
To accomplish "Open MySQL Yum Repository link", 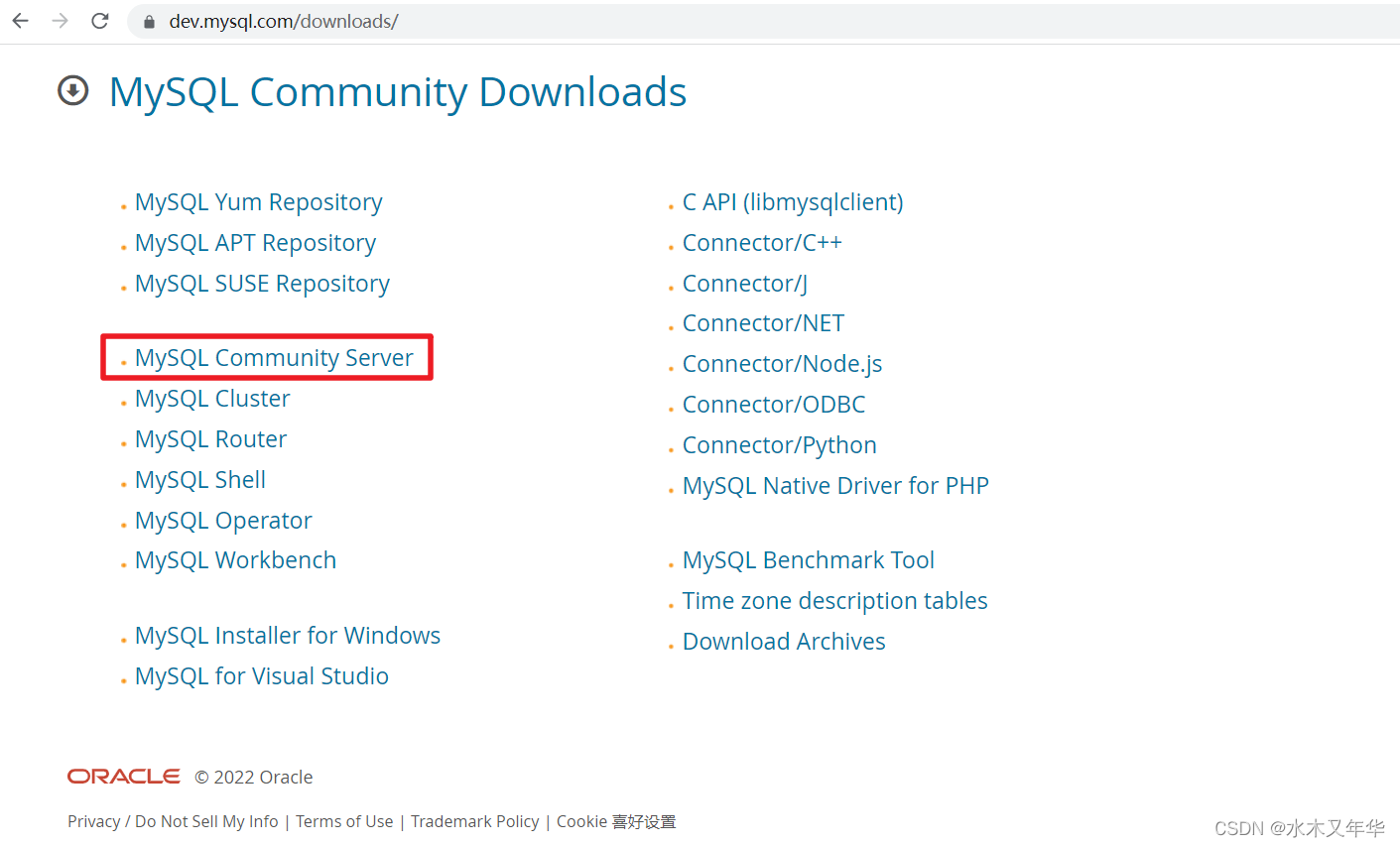I will click(x=258, y=202).
